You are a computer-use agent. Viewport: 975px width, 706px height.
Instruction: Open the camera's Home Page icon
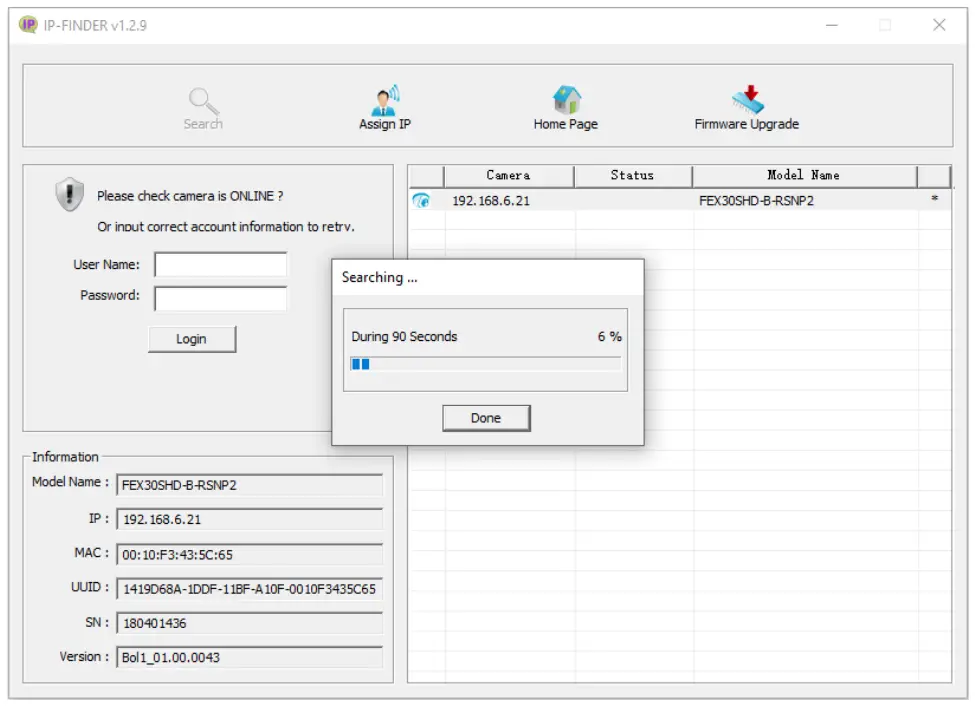(566, 100)
